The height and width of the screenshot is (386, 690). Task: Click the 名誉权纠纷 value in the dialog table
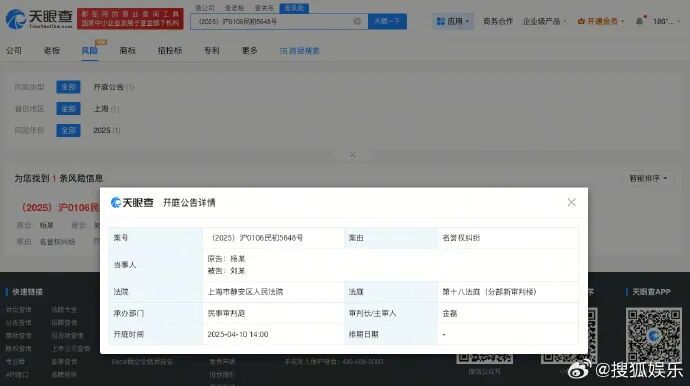pyautogui.click(x=461, y=238)
